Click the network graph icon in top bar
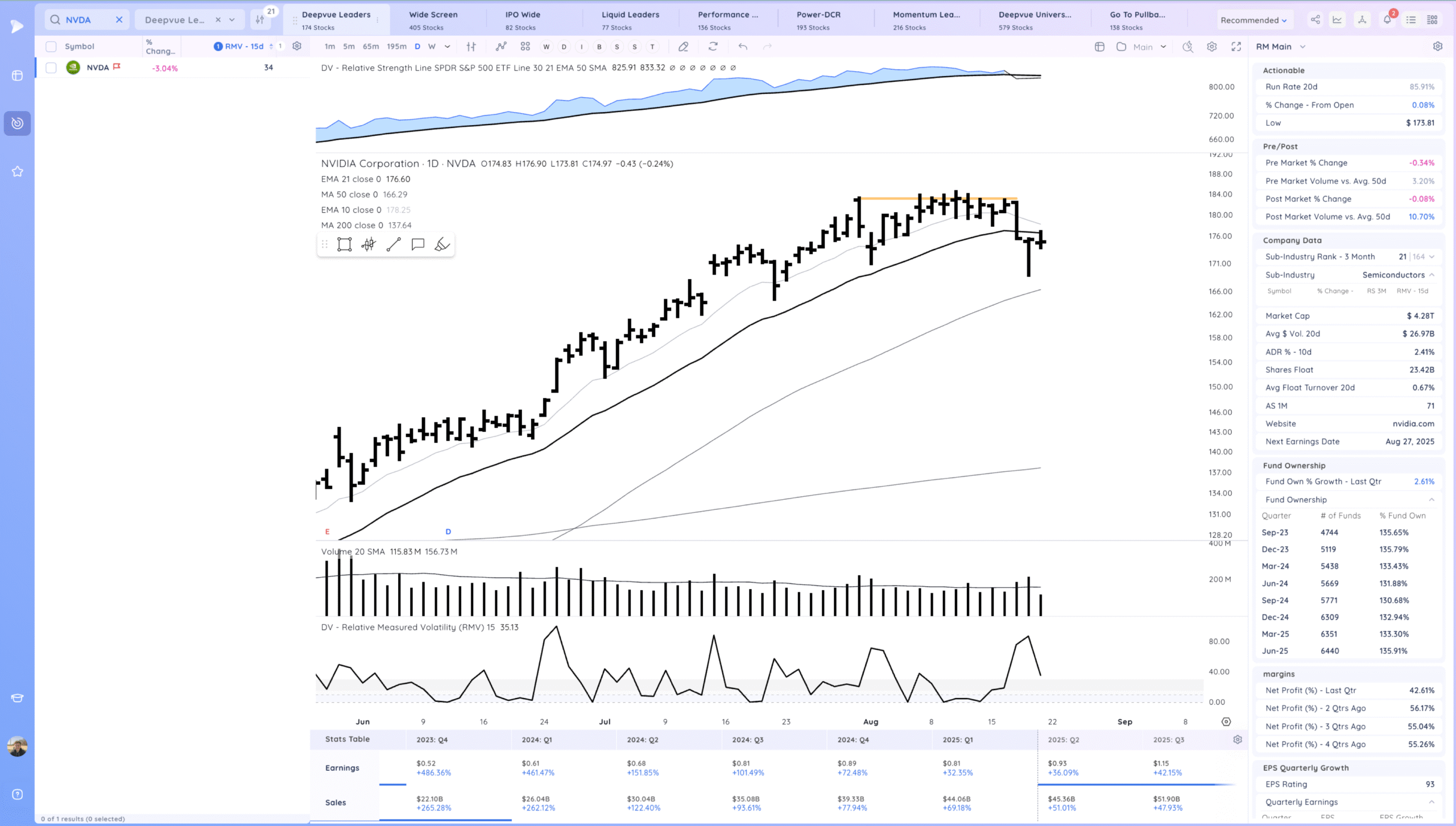The image size is (1456, 826). 1362,20
